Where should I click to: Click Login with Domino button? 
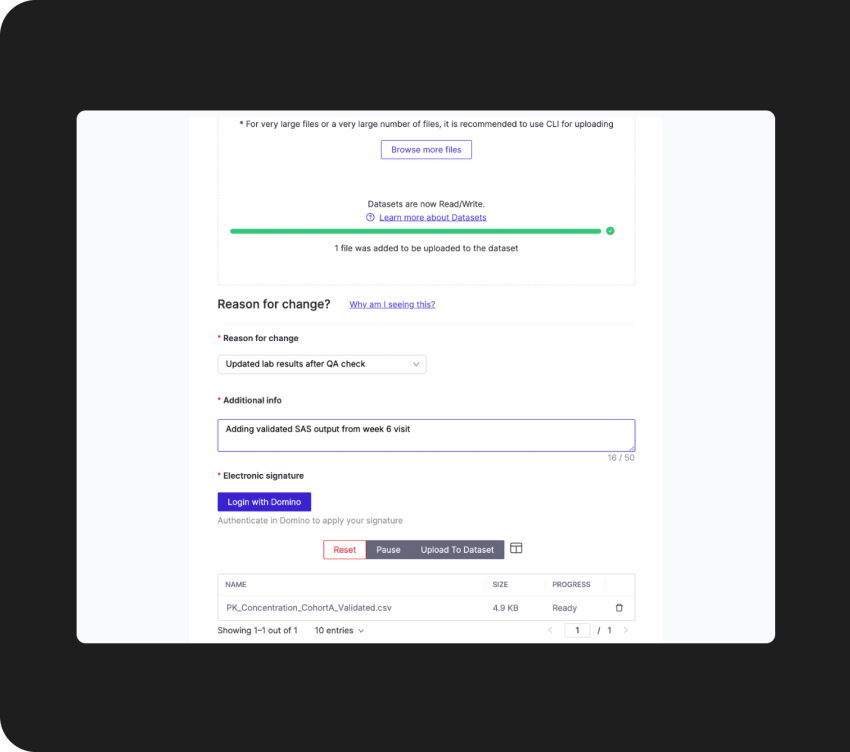click(x=264, y=502)
